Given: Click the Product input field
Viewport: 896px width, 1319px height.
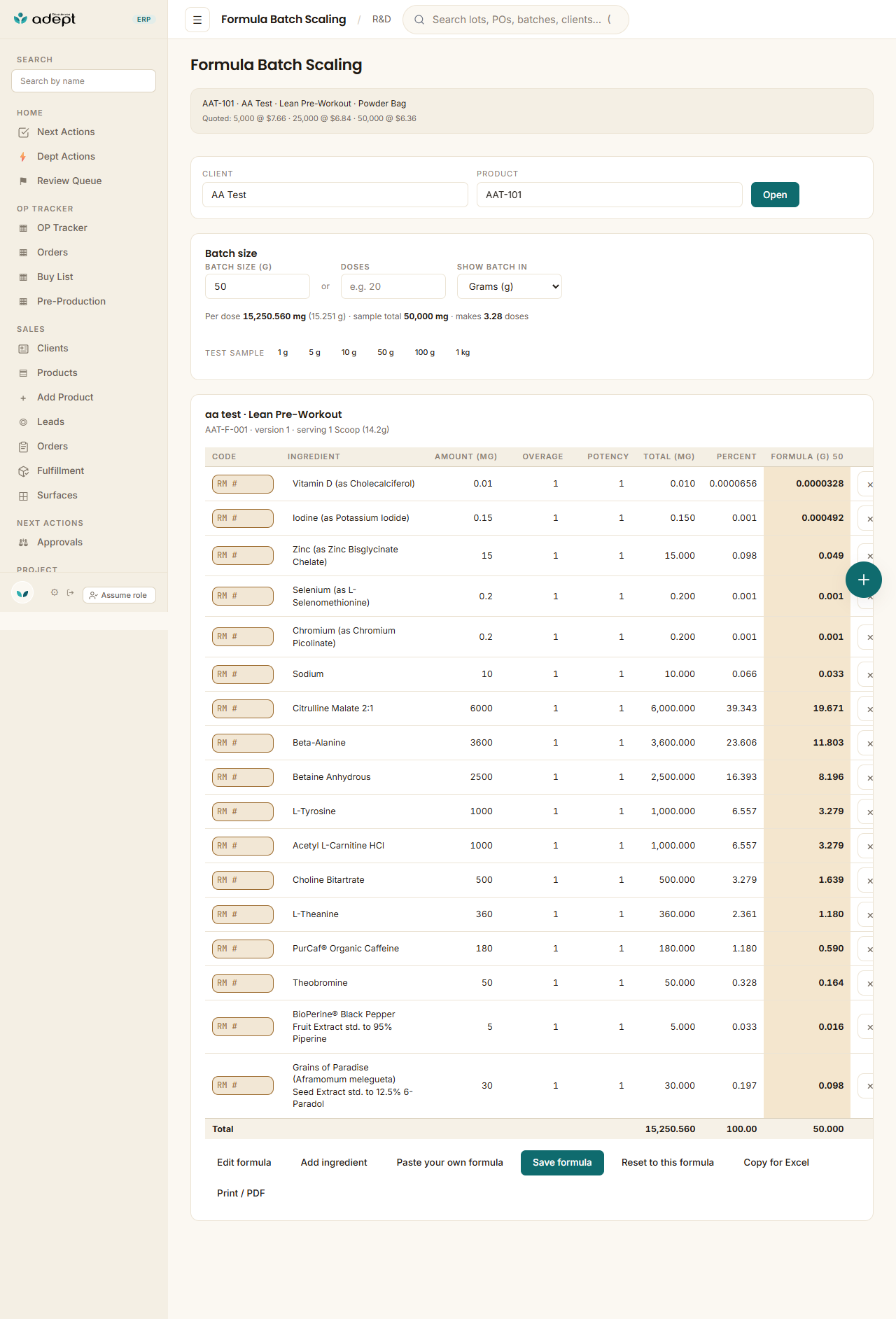Looking at the screenshot, I should coord(610,195).
